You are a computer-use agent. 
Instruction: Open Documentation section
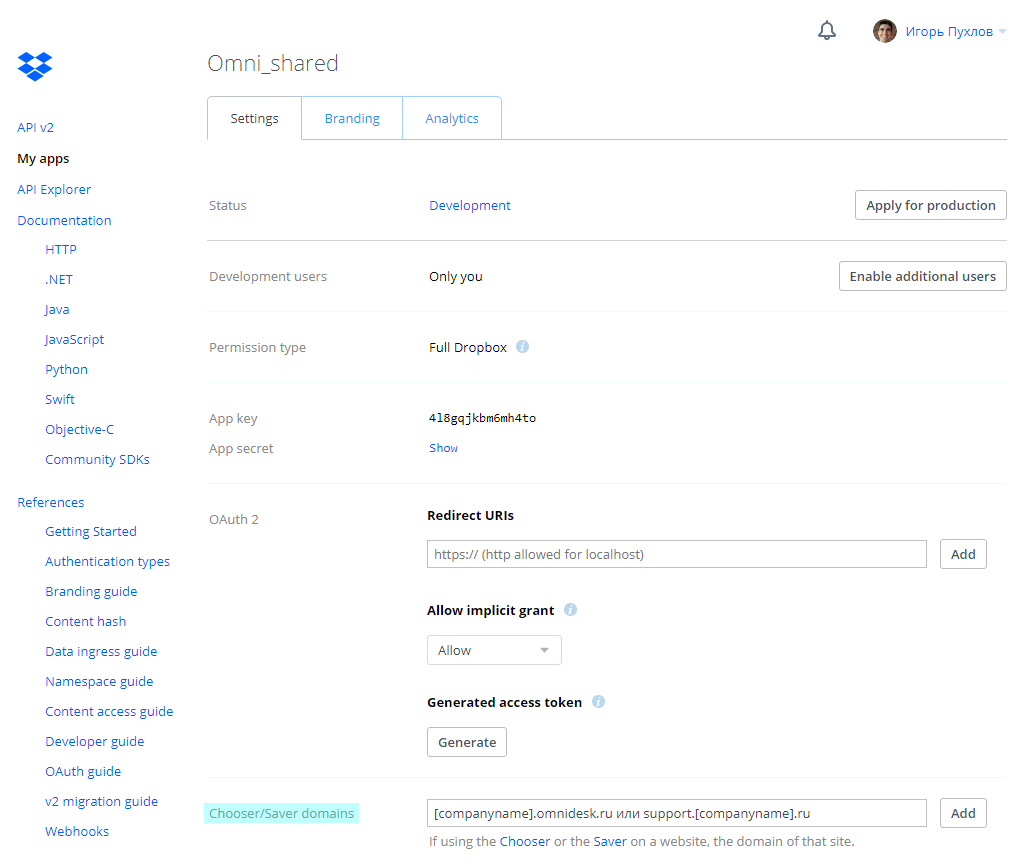coord(64,220)
